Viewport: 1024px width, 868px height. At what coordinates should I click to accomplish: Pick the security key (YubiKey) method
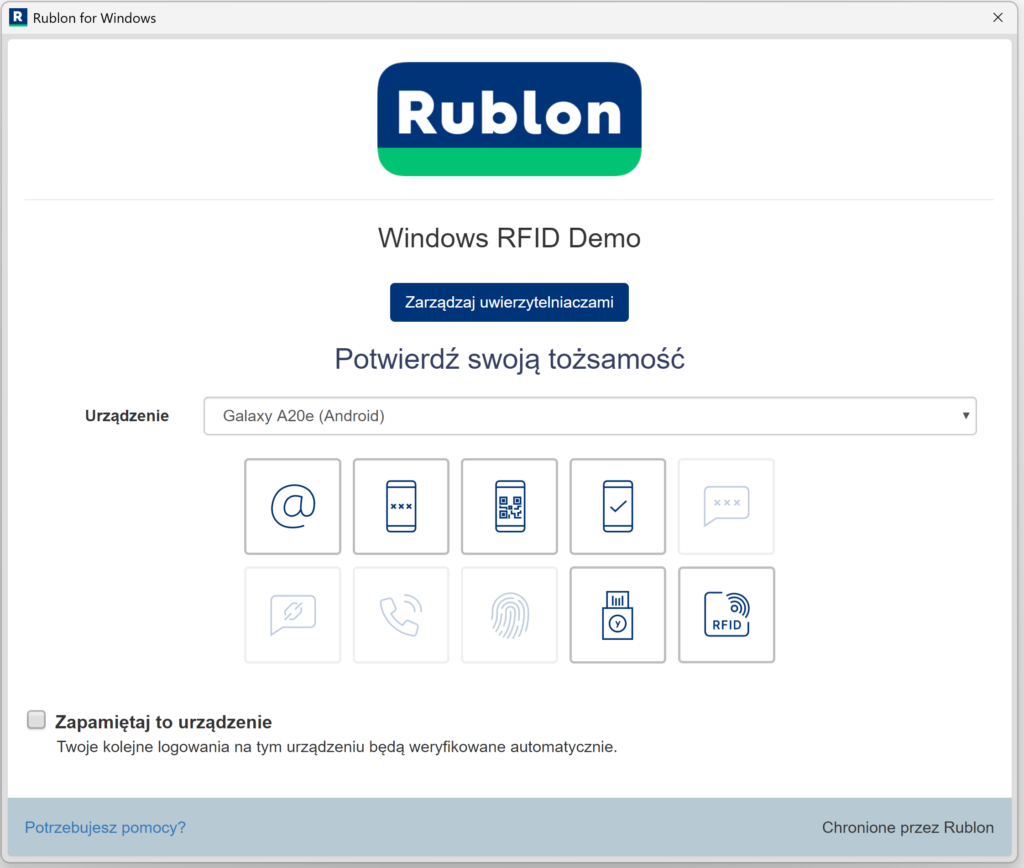(x=617, y=614)
